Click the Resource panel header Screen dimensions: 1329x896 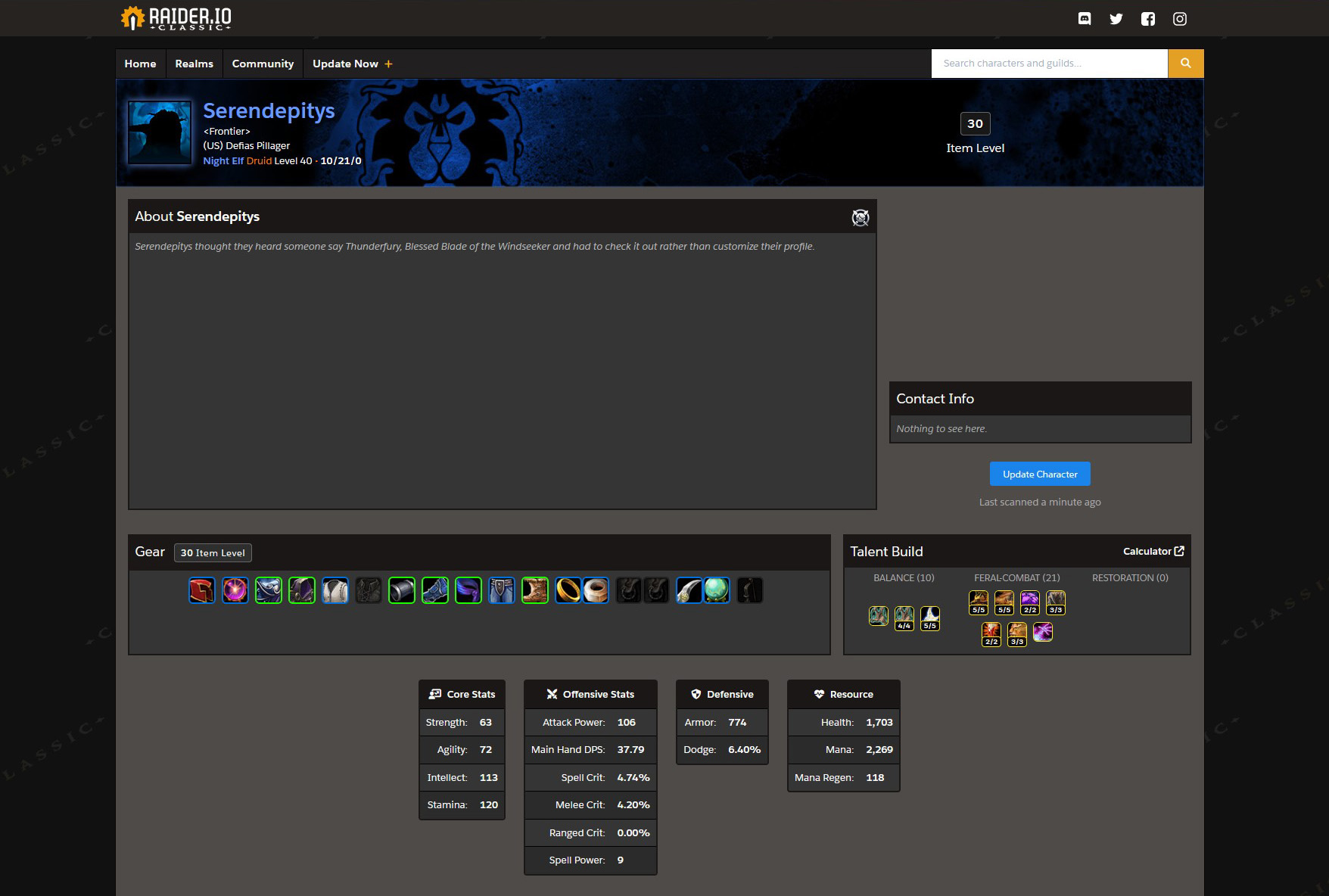843,694
